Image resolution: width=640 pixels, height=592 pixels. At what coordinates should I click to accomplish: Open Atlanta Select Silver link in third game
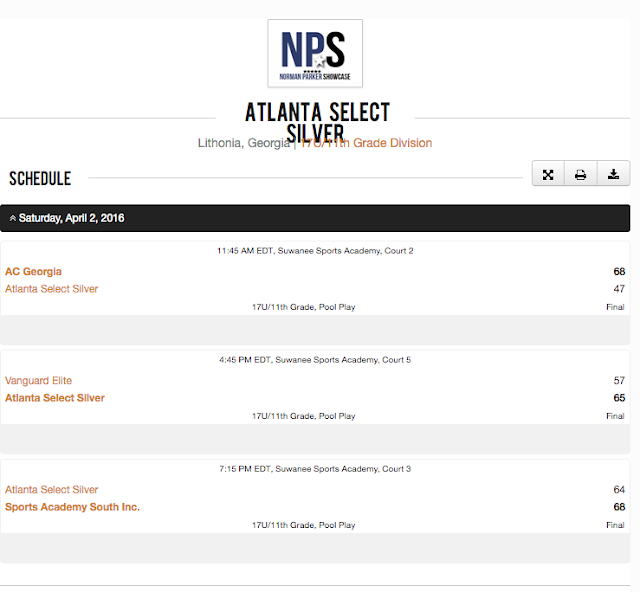(52, 490)
